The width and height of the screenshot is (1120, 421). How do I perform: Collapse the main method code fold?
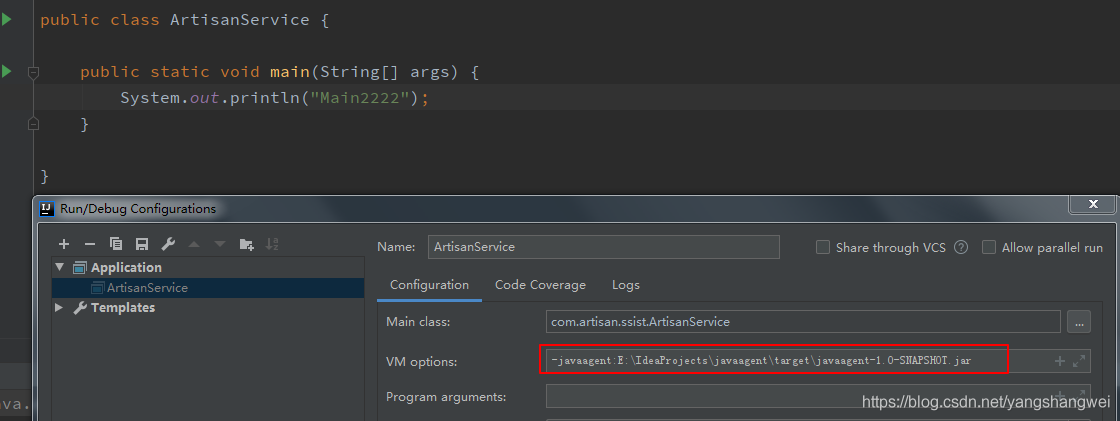click(33, 72)
